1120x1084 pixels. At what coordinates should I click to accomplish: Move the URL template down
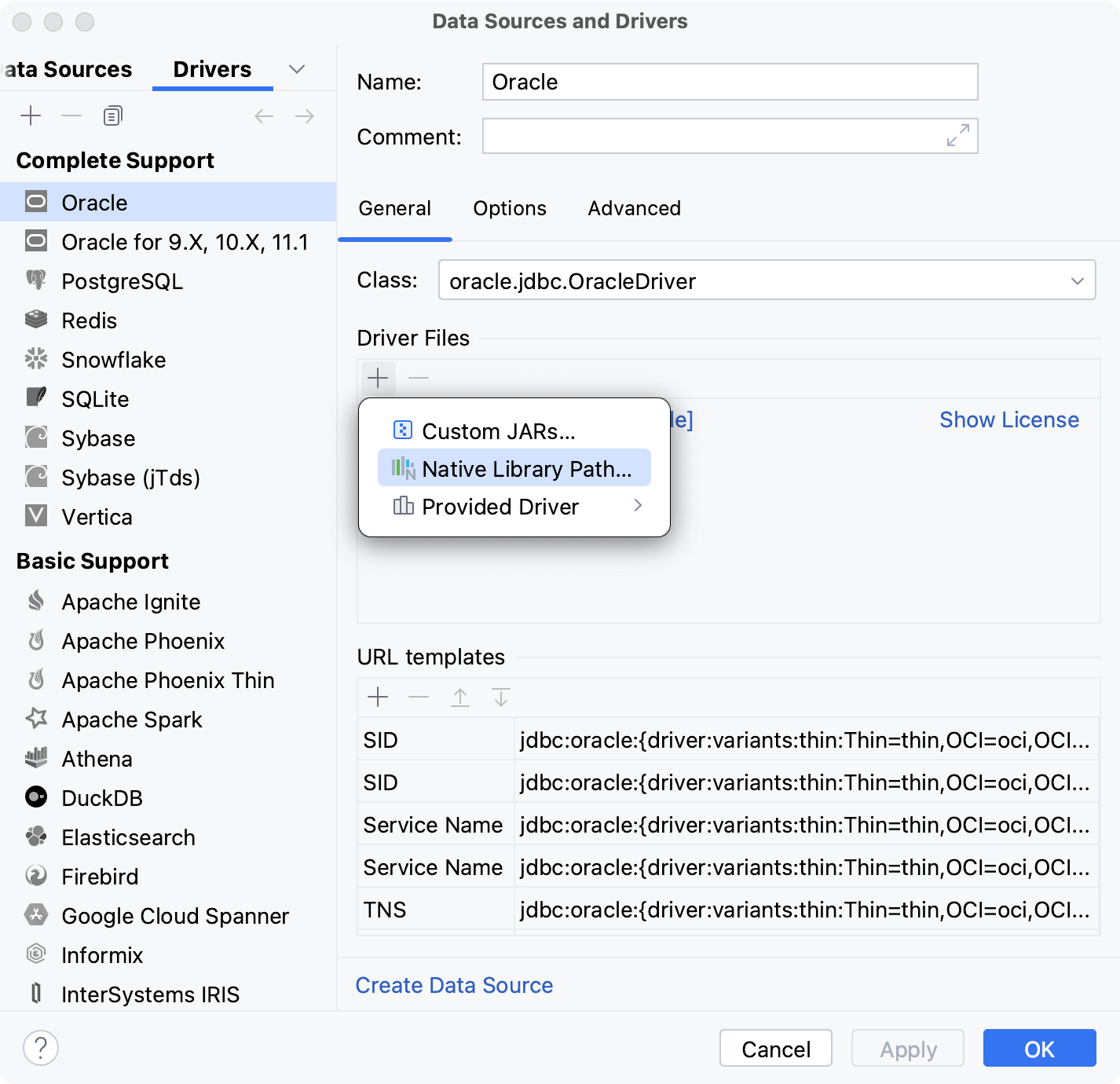(x=501, y=697)
